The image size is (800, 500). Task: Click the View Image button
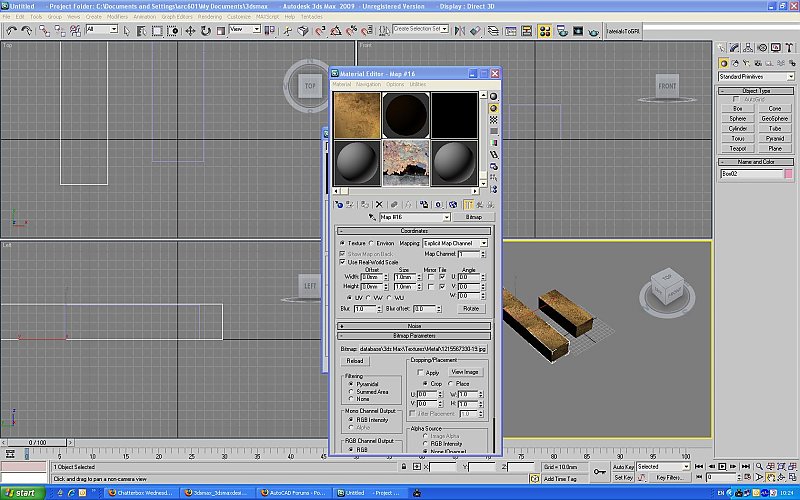[465, 372]
